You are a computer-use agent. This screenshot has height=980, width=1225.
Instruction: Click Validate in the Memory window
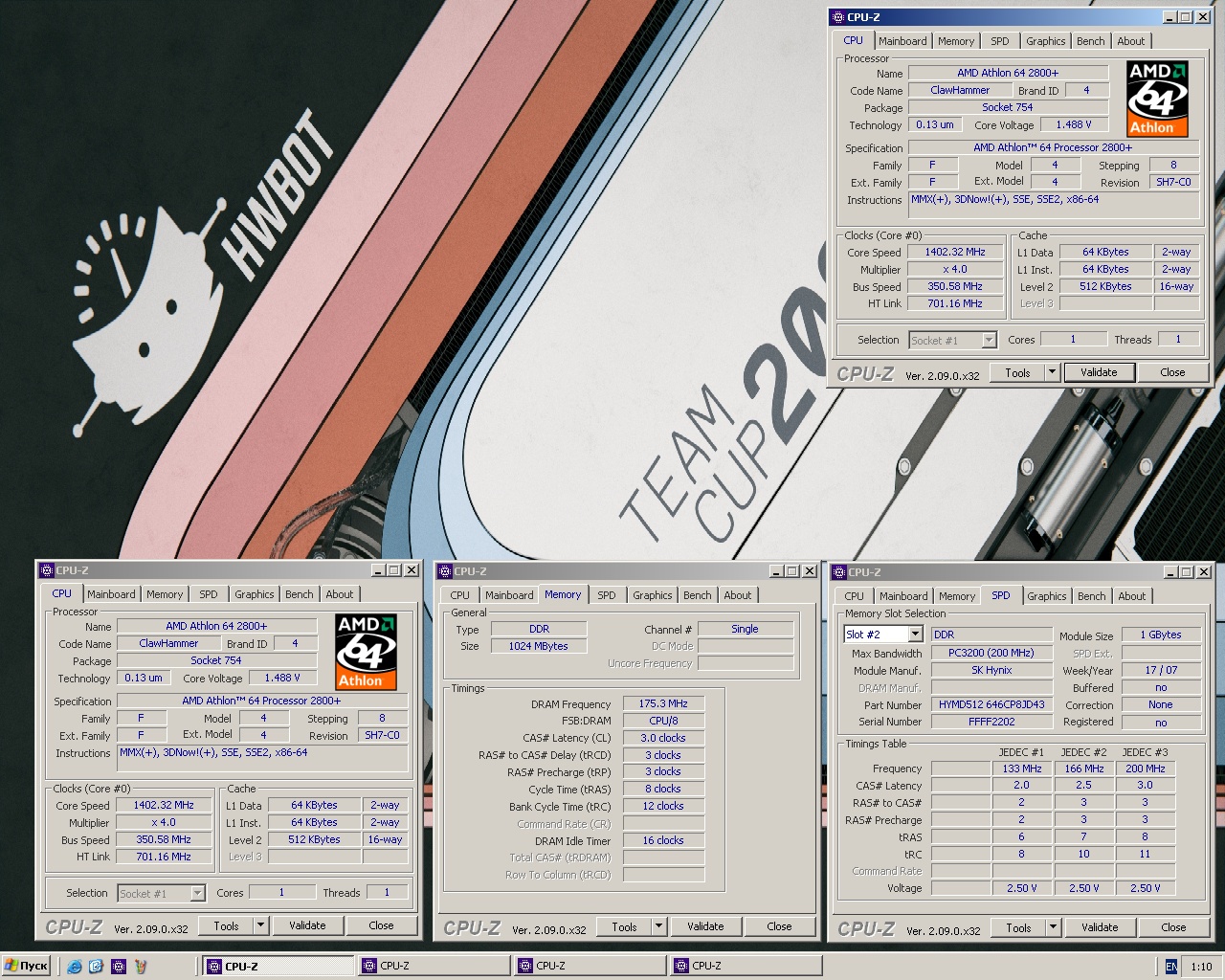click(x=705, y=926)
